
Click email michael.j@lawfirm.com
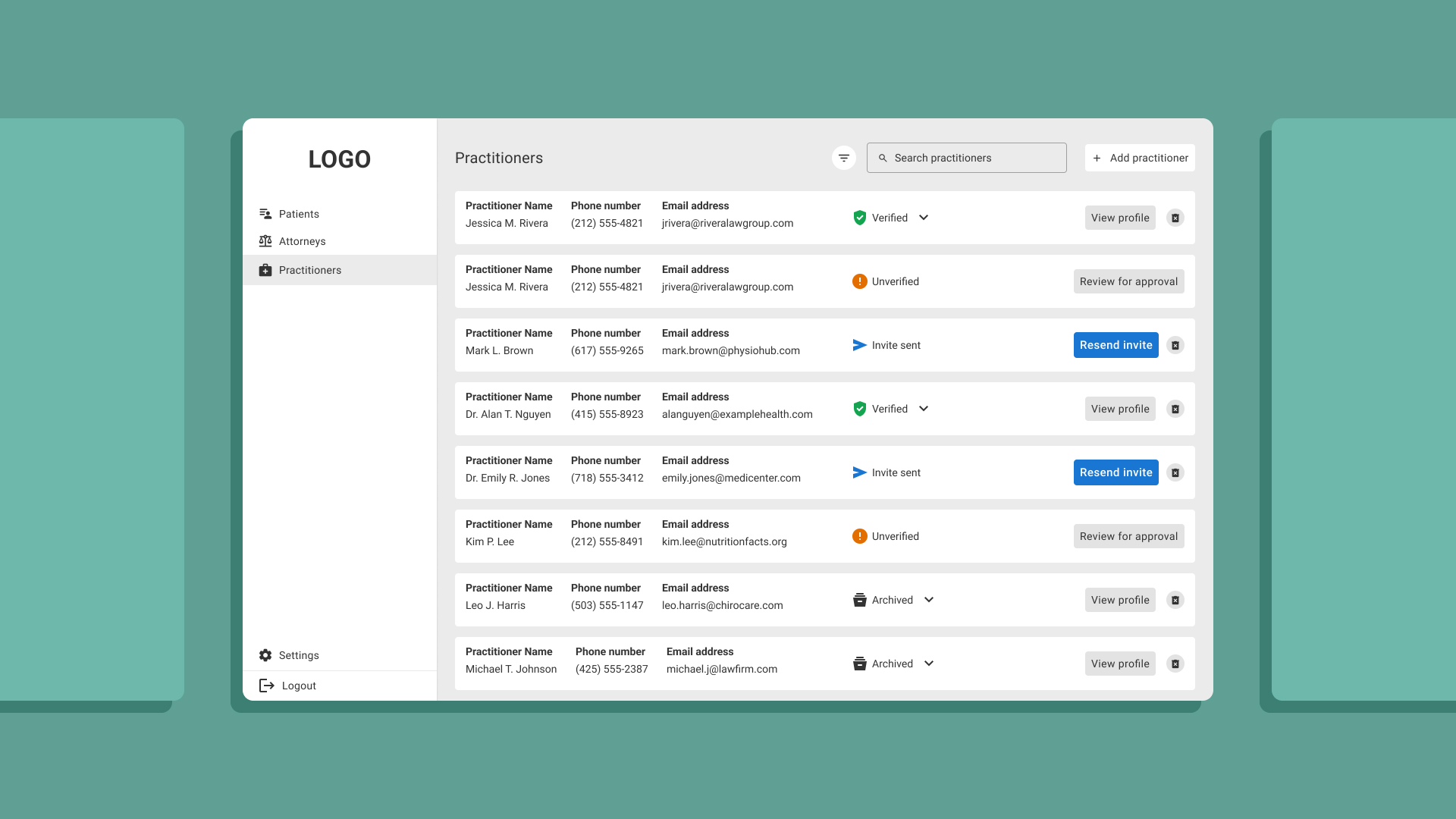[721, 669]
